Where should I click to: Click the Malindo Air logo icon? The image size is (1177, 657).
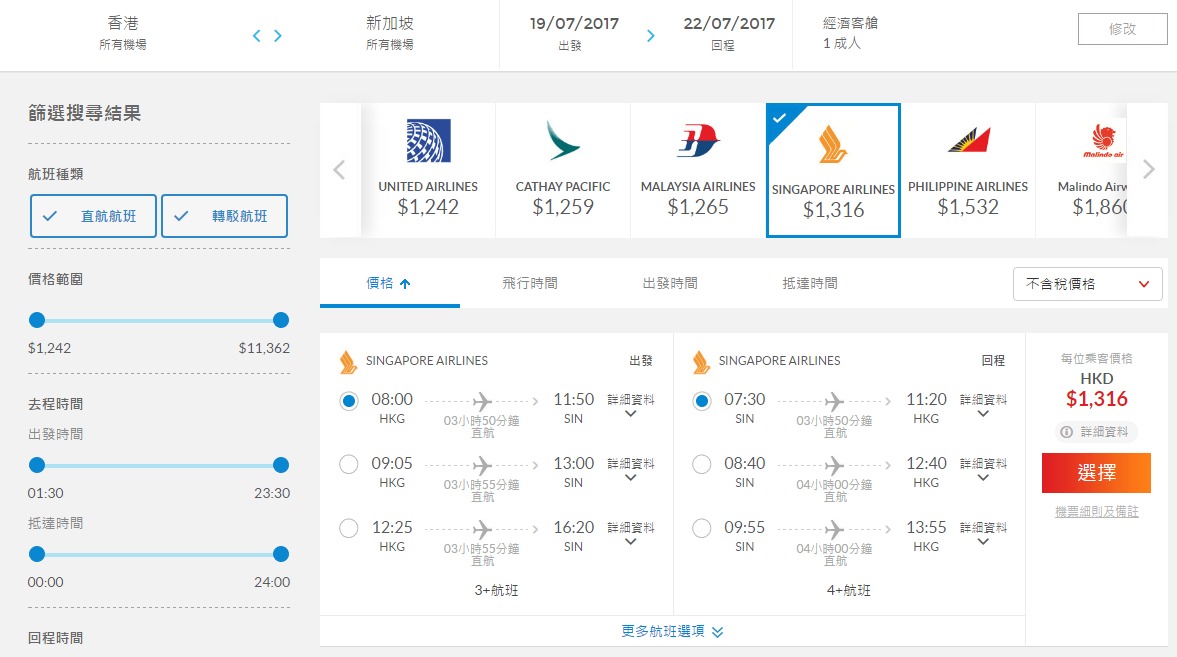pyautogui.click(x=1103, y=140)
